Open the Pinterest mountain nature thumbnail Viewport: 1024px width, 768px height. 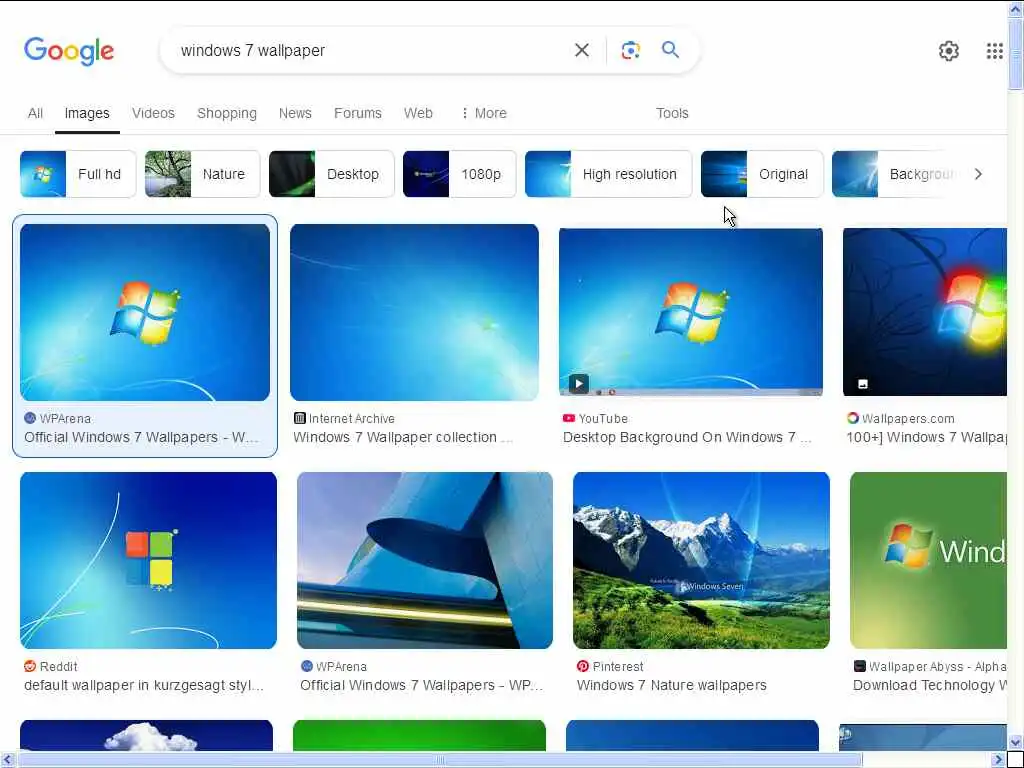click(x=701, y=560)
